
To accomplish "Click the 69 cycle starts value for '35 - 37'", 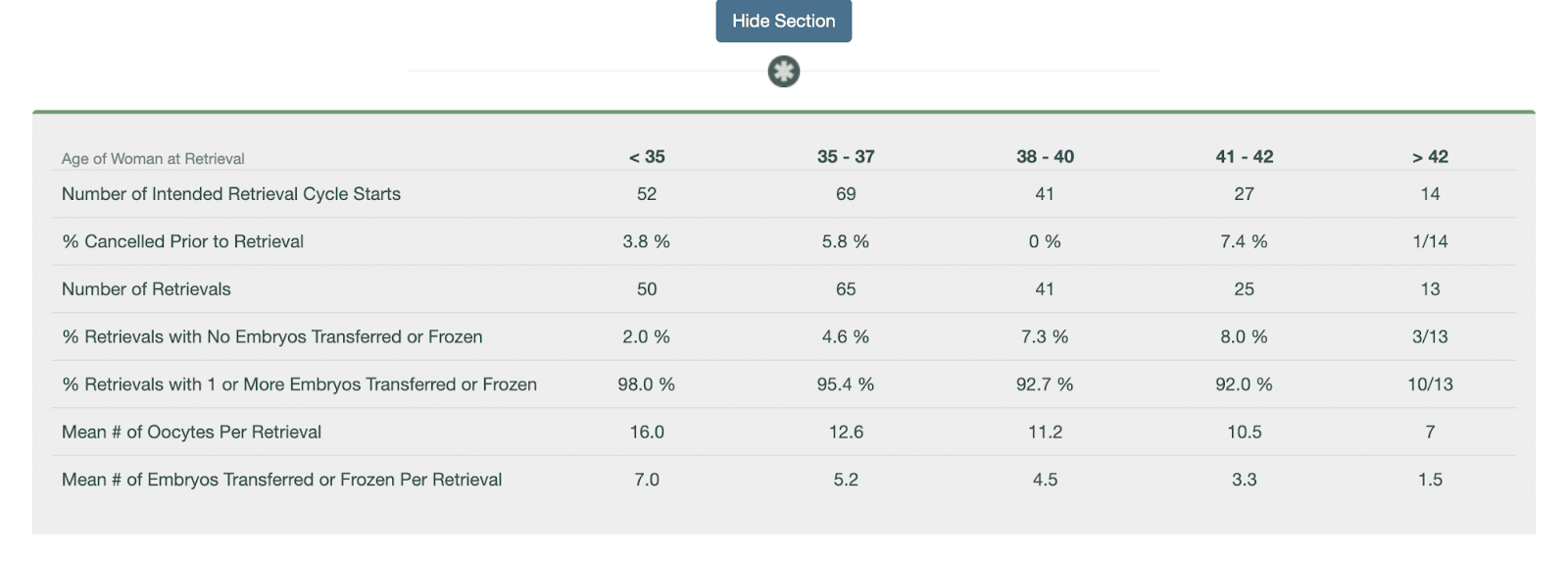I will point(846,194).
